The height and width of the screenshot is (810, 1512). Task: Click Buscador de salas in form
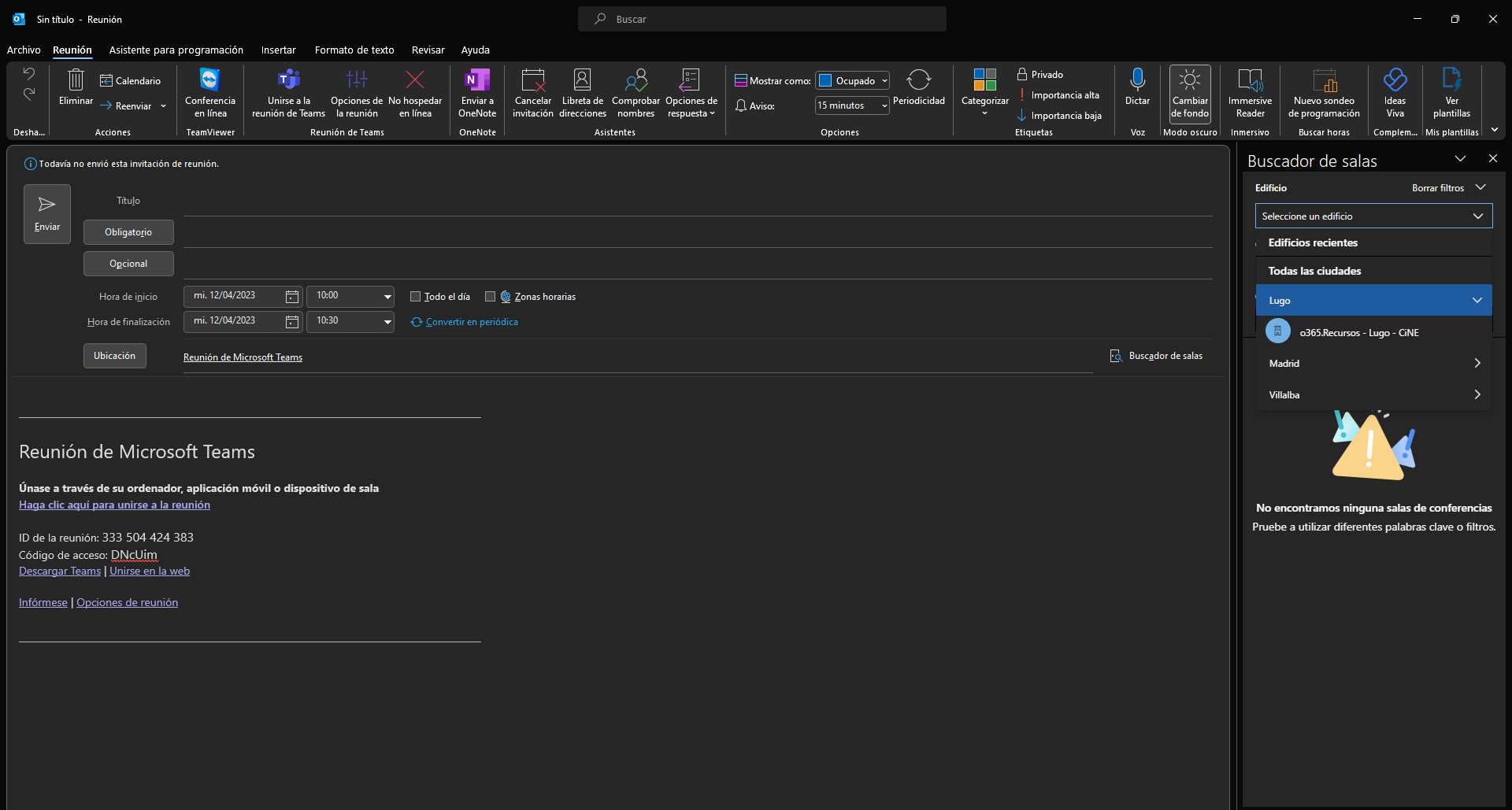1156,356
